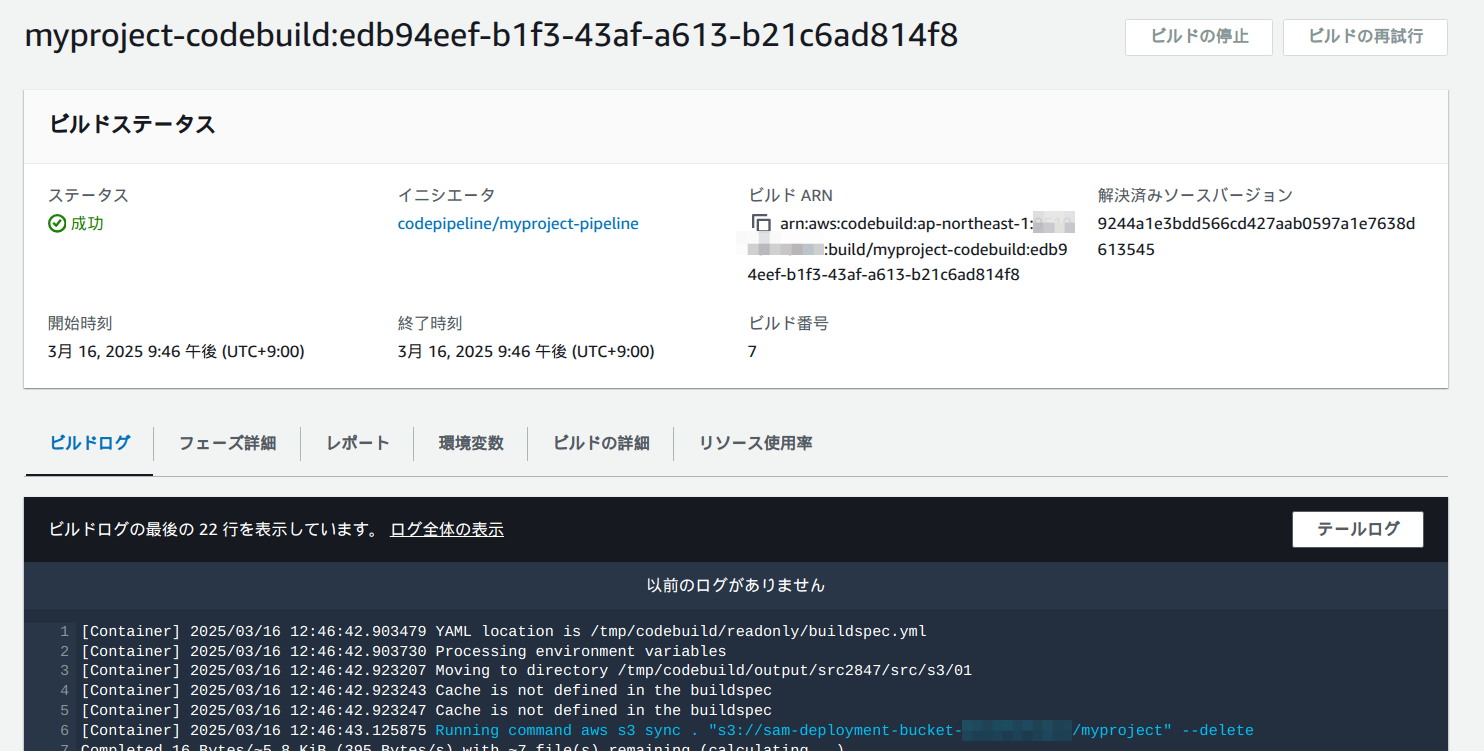Stop the build with ビルドの停止
The image size is (1484, 751).
tap(1199, 37)
